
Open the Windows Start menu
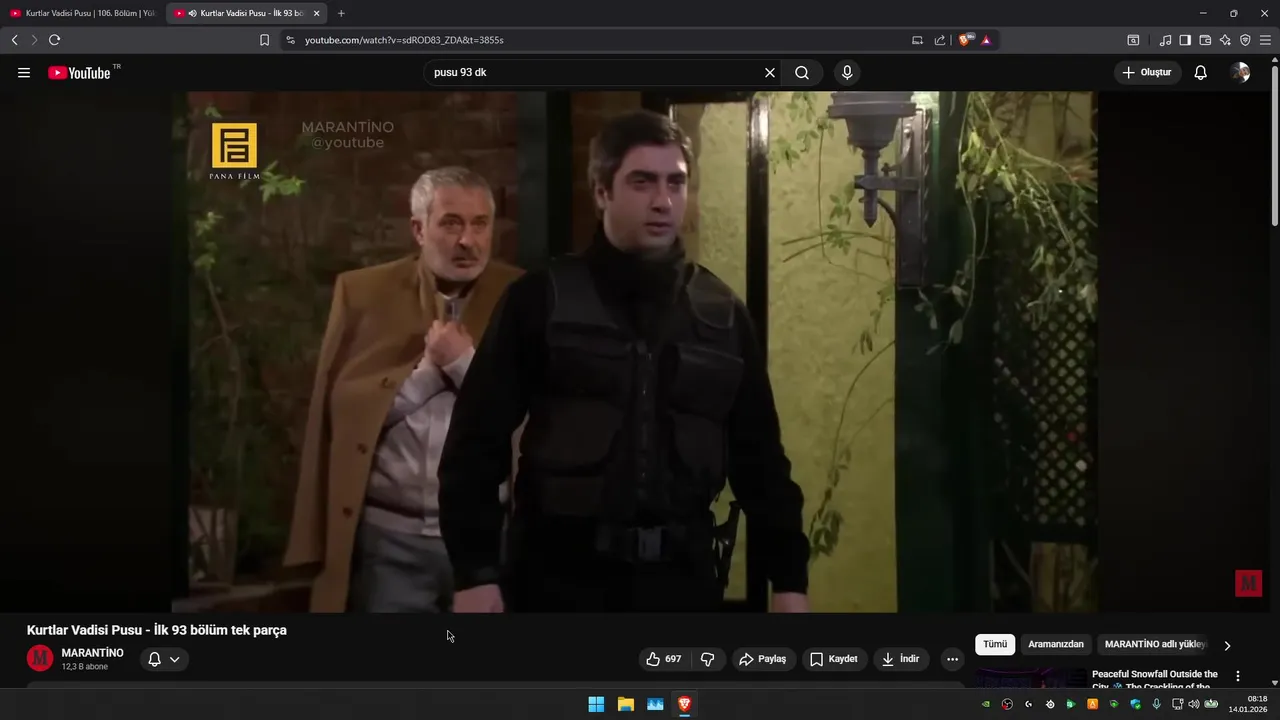point(596,704)
